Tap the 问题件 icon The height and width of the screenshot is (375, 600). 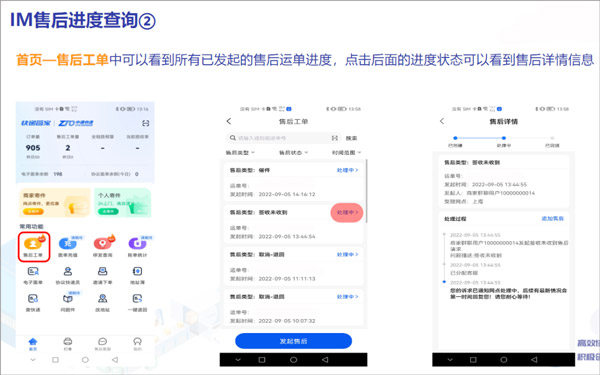coord(68,302)
